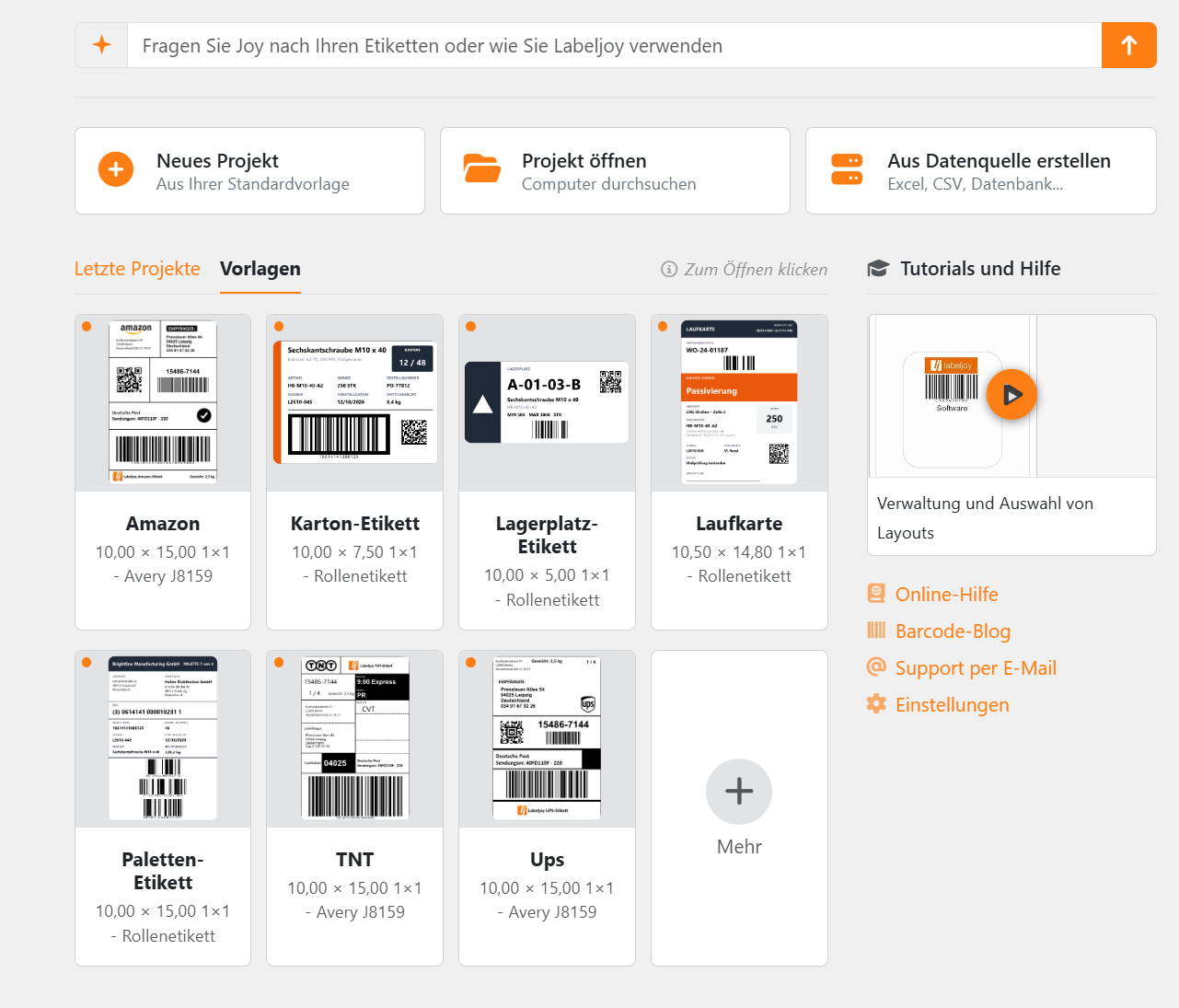Play the Labeljoy tutorial video
The width and height of the screenshot is (1179, 1008).
(1011, 395)
